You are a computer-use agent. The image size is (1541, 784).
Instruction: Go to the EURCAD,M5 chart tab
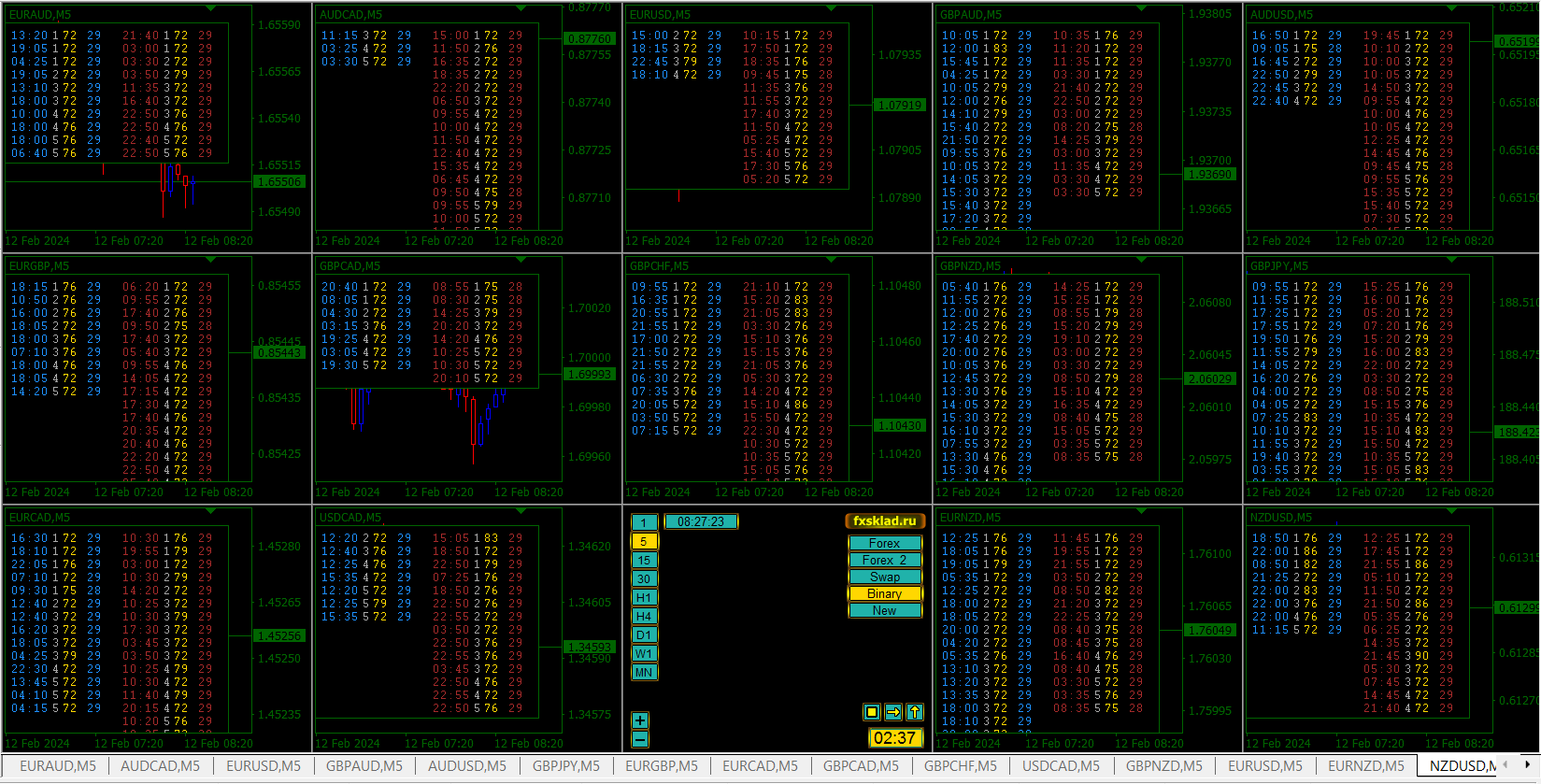tap(761, 766)
